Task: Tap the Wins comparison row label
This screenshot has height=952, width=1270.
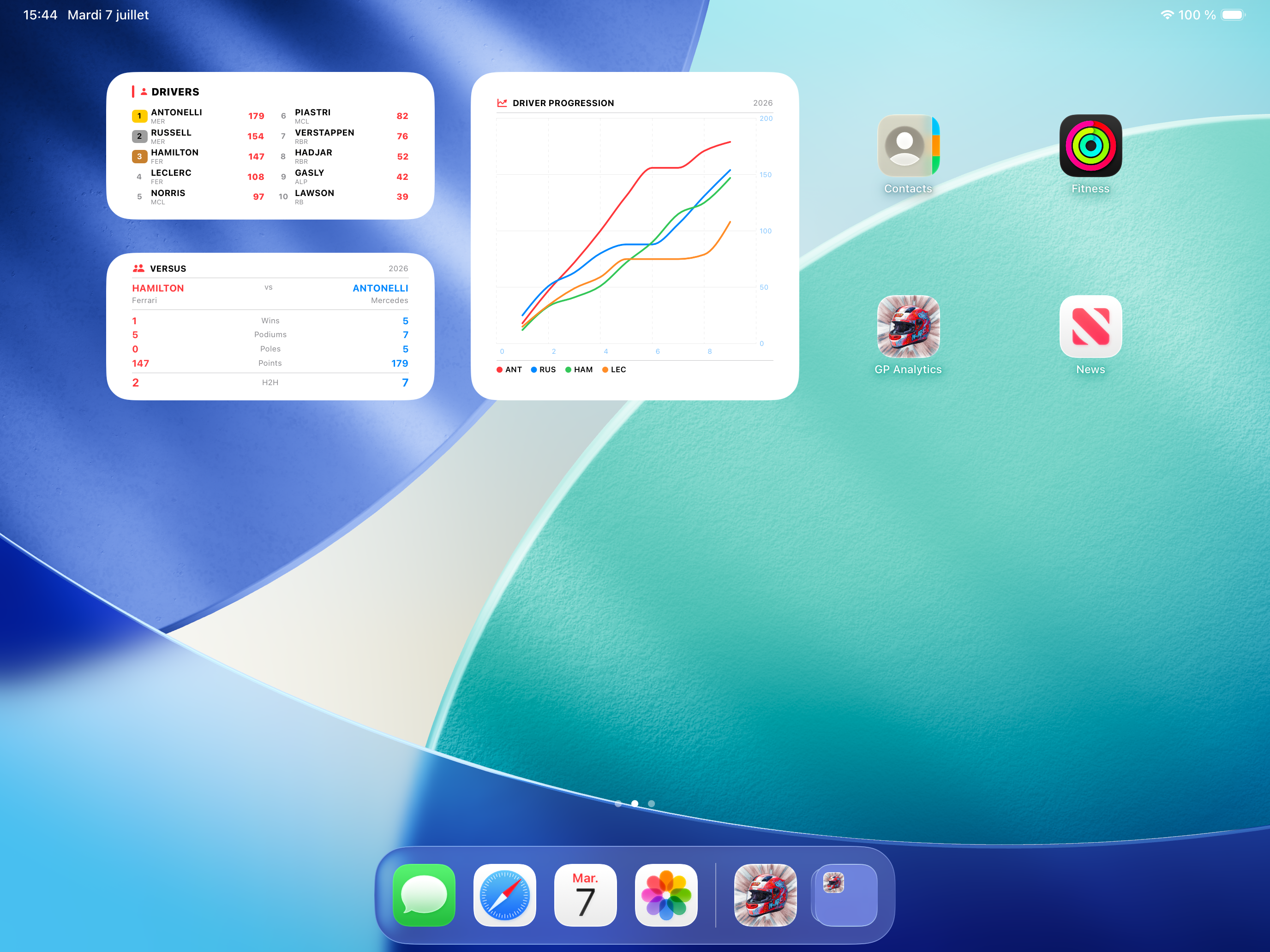Action: point(270,321)
